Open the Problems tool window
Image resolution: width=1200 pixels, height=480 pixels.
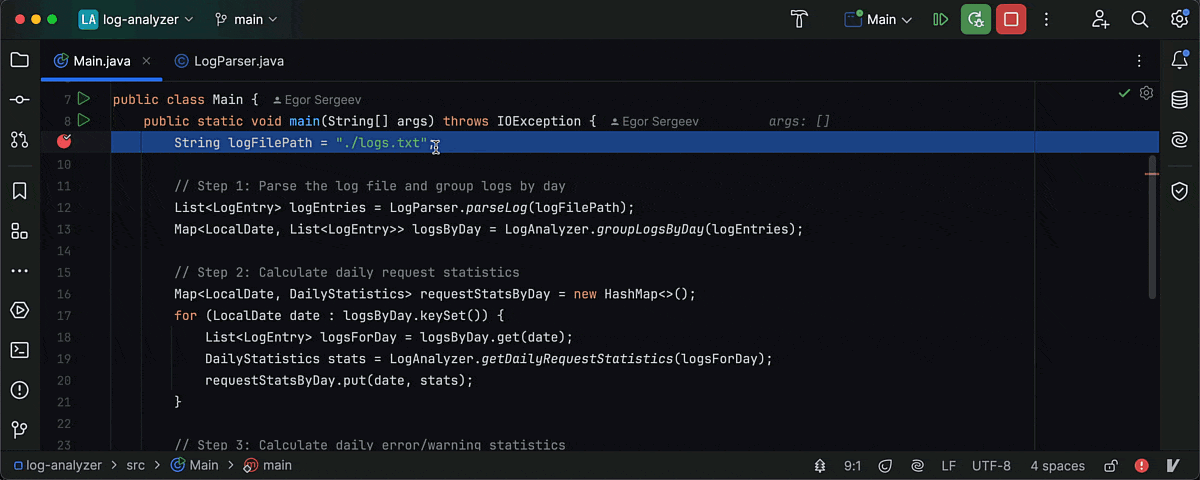click(19, 390)
